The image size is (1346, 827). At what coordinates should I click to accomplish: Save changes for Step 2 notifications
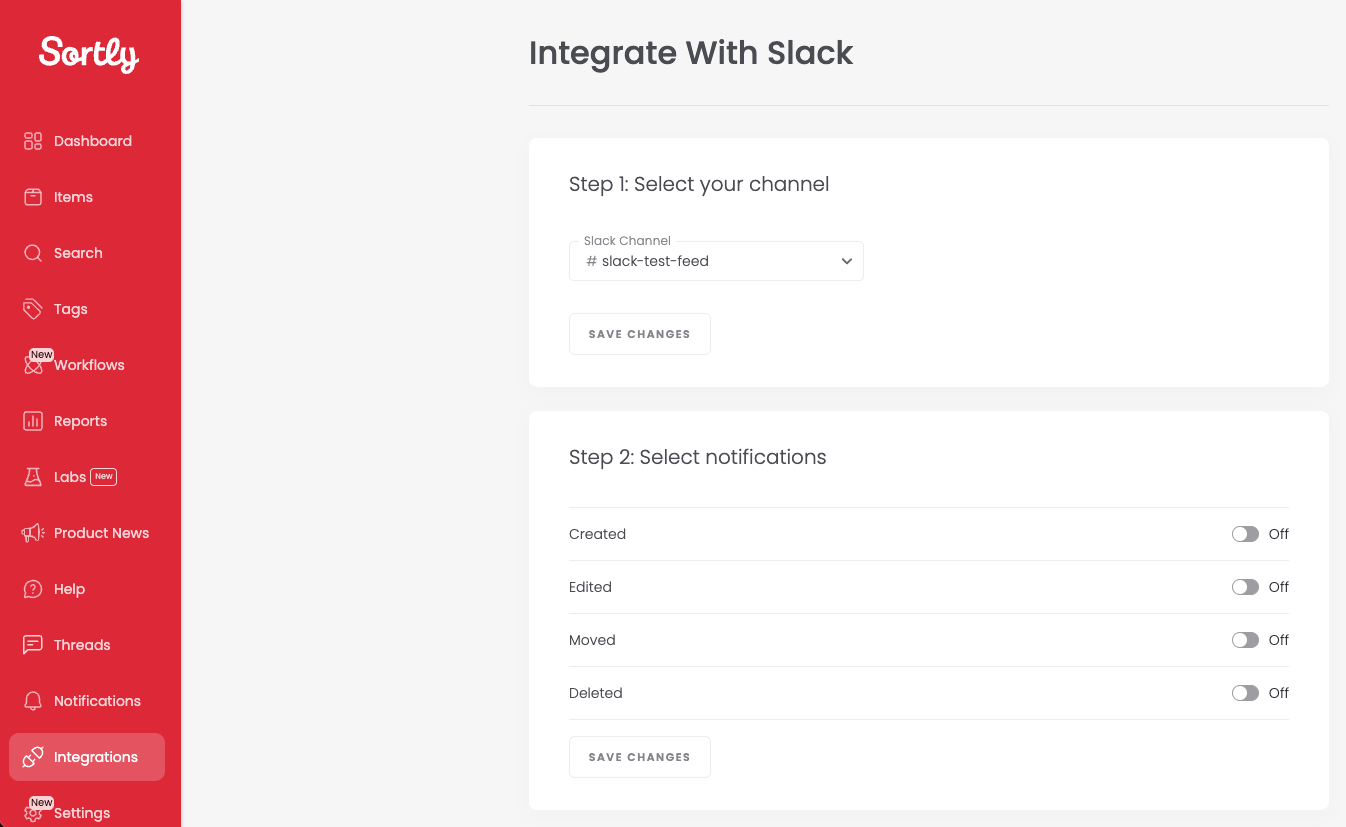[x=640, y=757]
